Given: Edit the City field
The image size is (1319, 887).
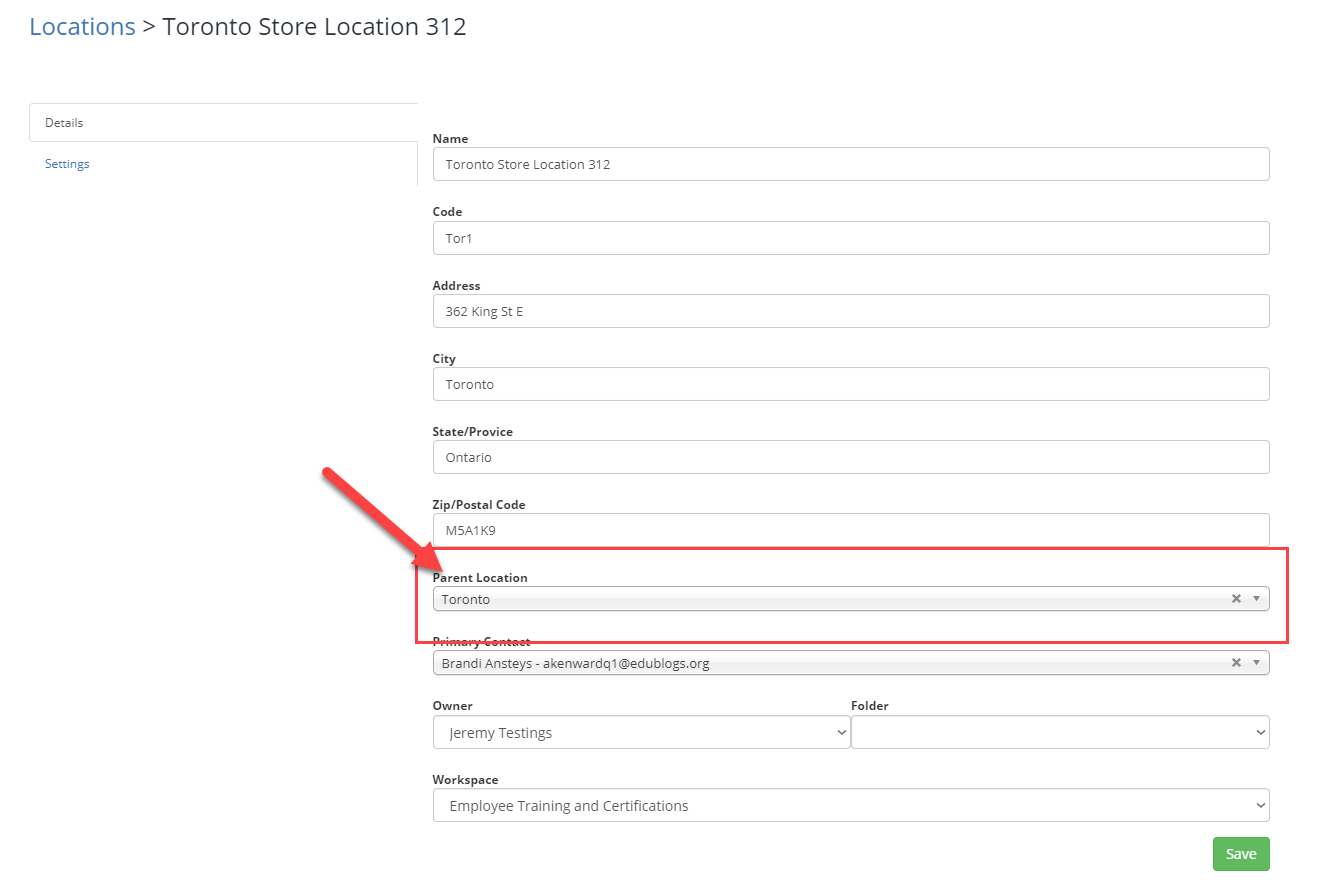Looking at the screenshot, I should pos(851,384).
